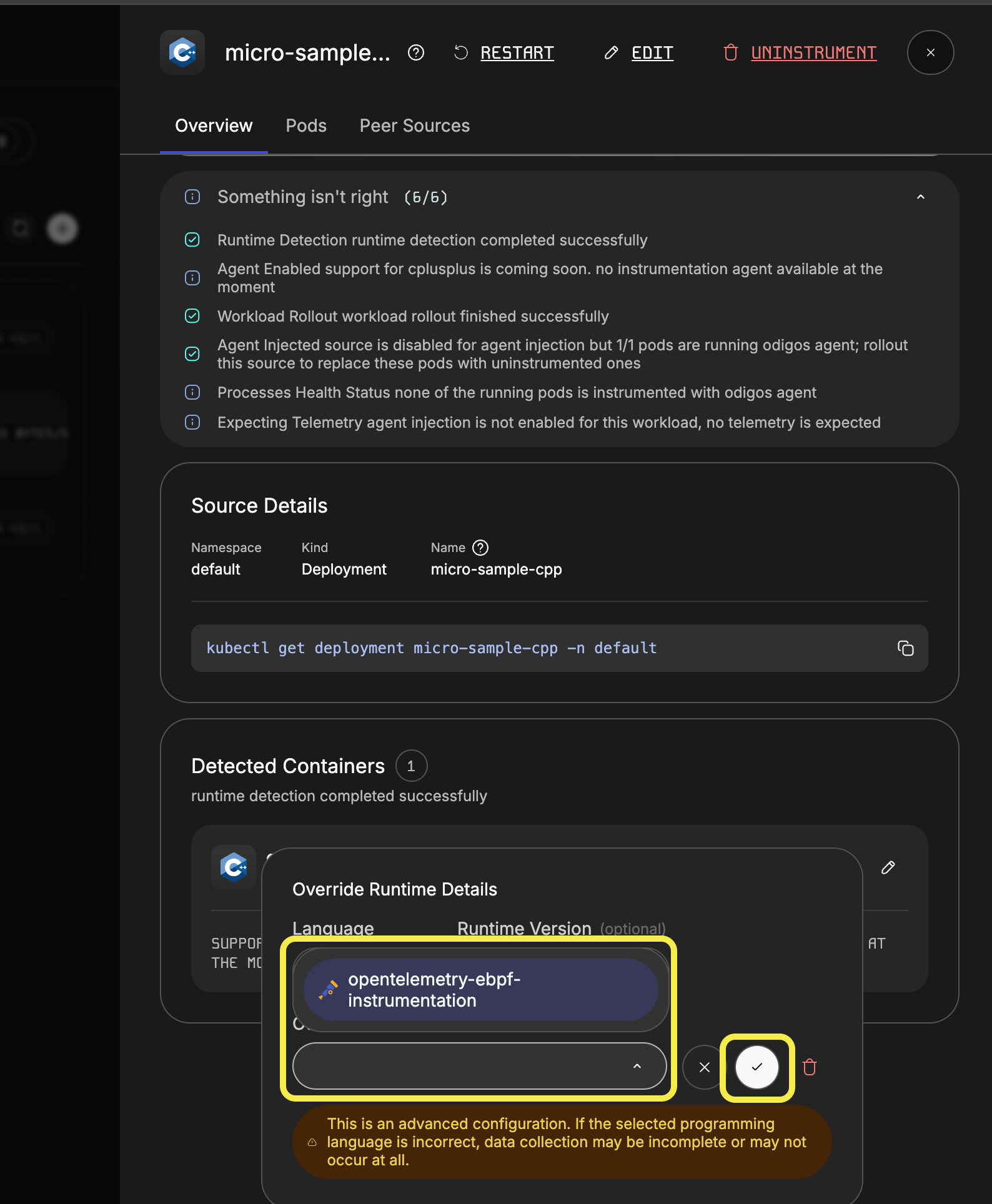Click the Runtime Detection success check icon
Viewport: 992px width, 1204px height.
[192, 240]
